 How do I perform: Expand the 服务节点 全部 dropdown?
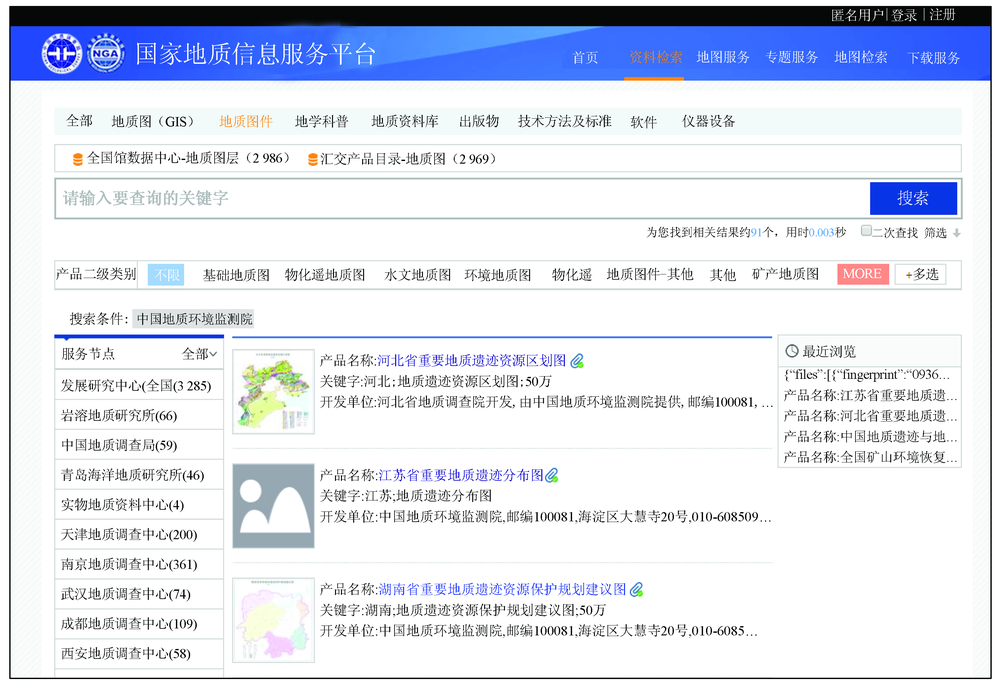tap(200, 354)
